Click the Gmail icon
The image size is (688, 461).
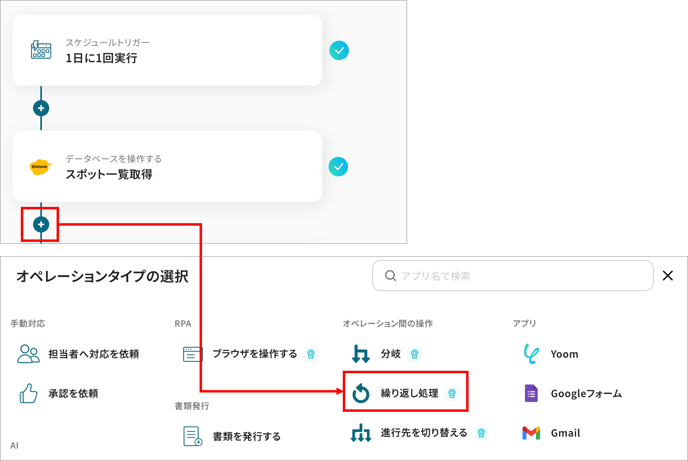pos(531,433)
